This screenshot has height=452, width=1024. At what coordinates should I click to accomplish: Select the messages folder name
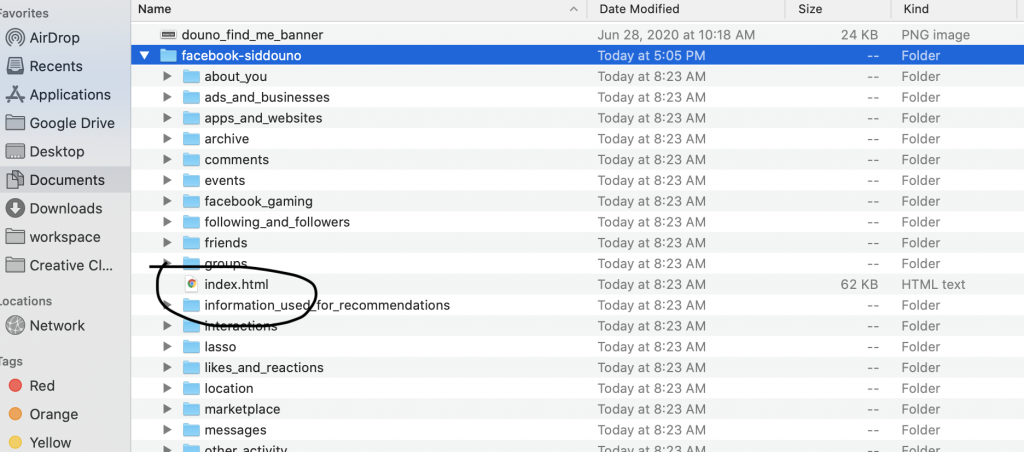[235, 430]
